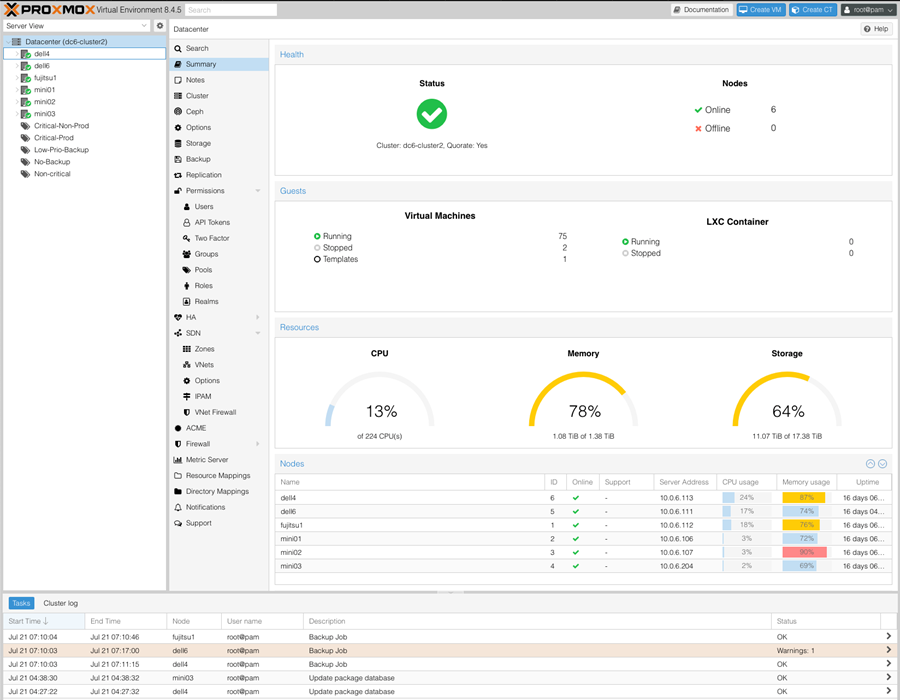Image resolution: width=900 pixels, height=700 pixels.
Task: Collapse the Datacenter tree node
Action: pos(8,42)
